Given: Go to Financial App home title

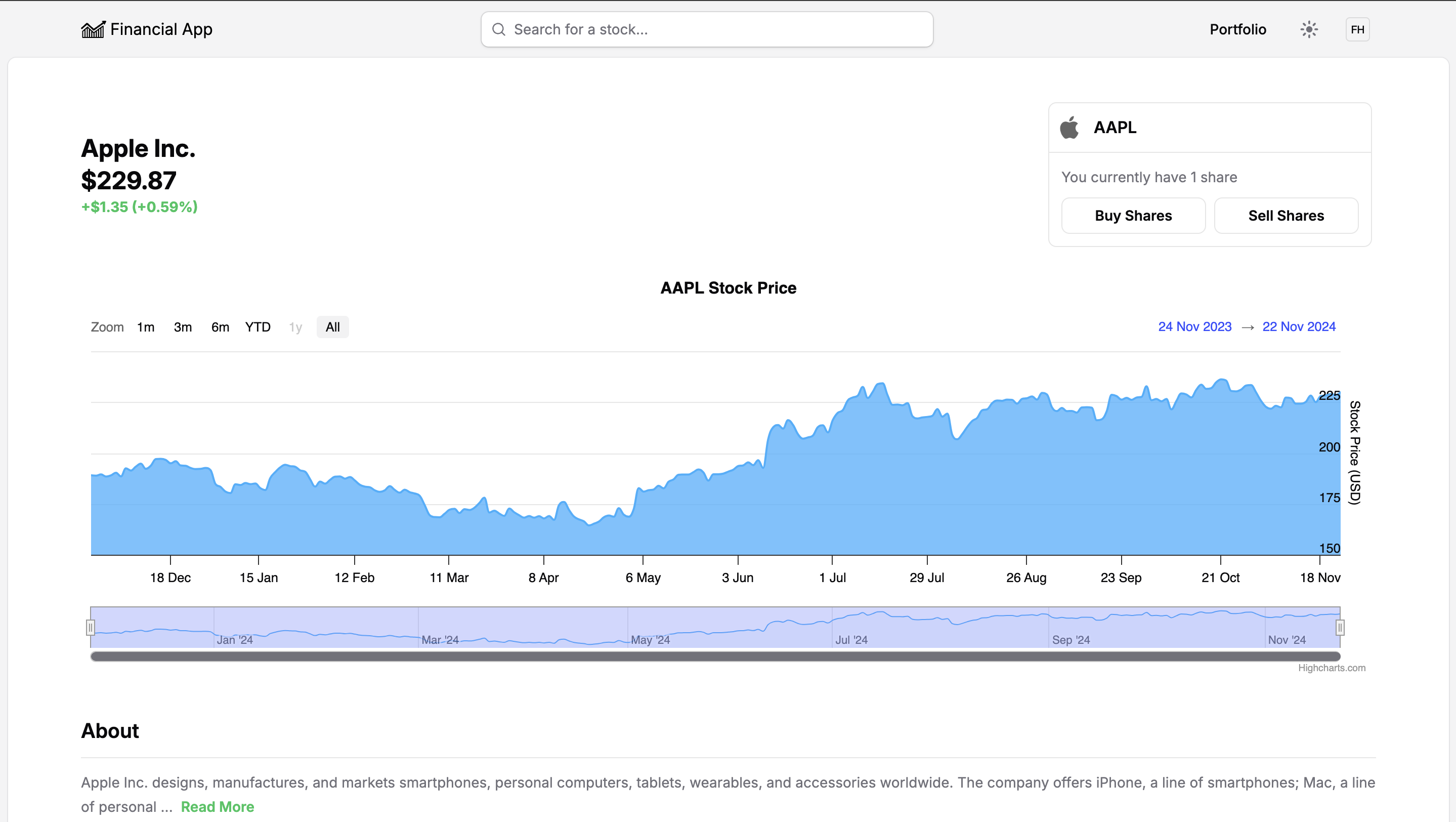Looking at the screenshot, I should (161, 29).
